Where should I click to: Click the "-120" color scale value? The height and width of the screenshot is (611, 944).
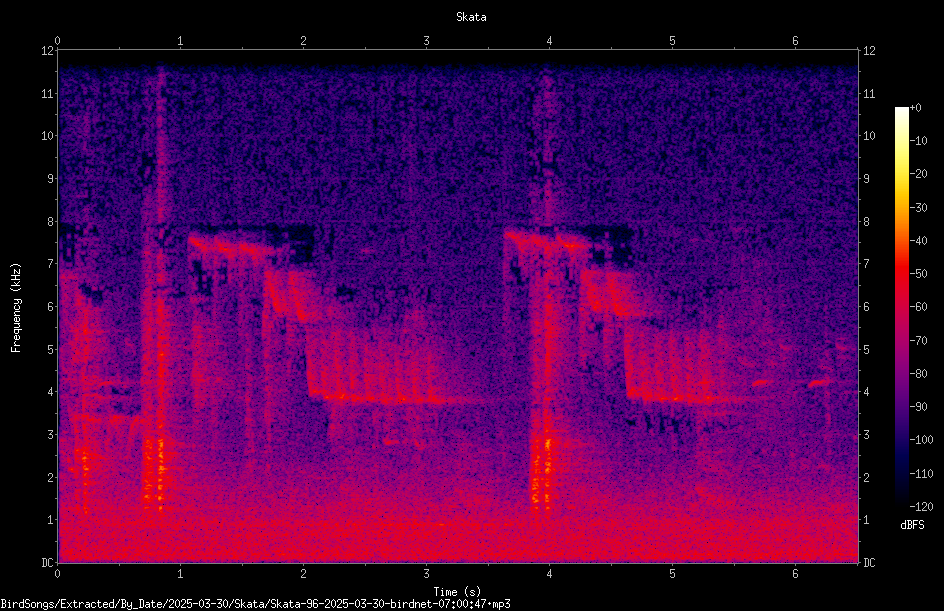point(921,507)
